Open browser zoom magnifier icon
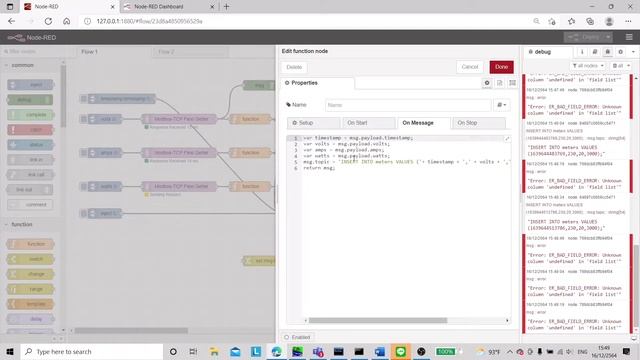 (536, 21)
